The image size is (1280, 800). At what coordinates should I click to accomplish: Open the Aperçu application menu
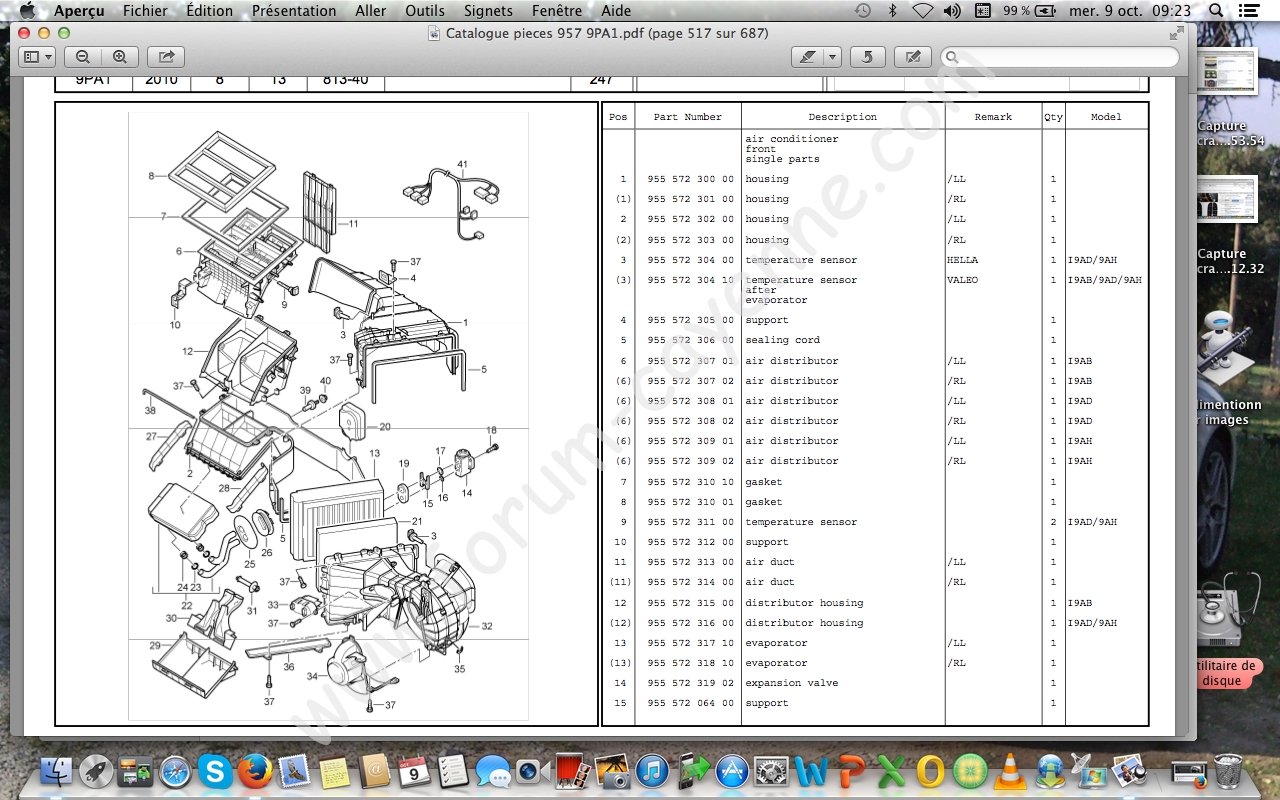(79, 11)
